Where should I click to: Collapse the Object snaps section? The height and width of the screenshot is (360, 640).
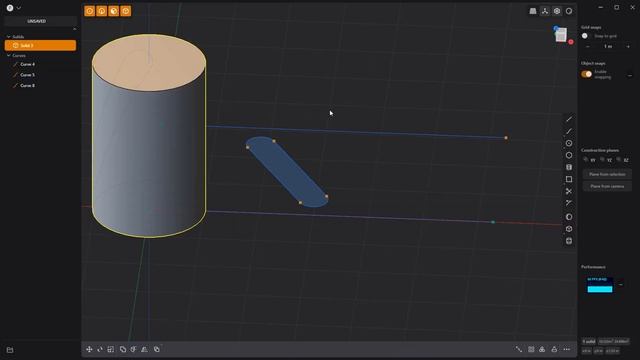point(630,76)
